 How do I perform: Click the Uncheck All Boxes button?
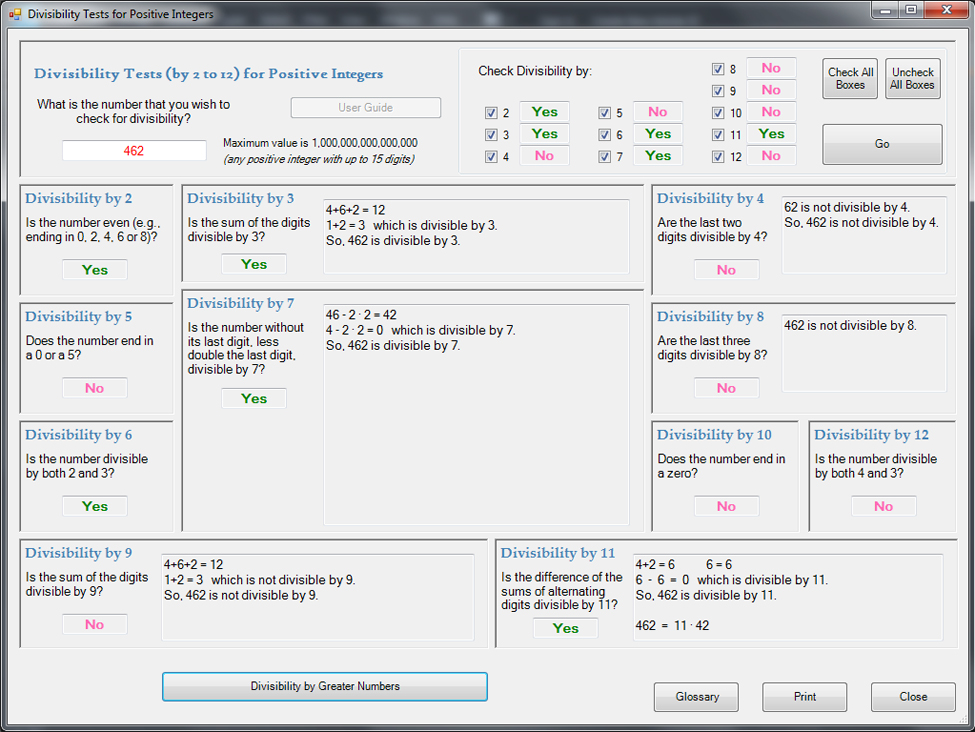click(x=913, y=79)
